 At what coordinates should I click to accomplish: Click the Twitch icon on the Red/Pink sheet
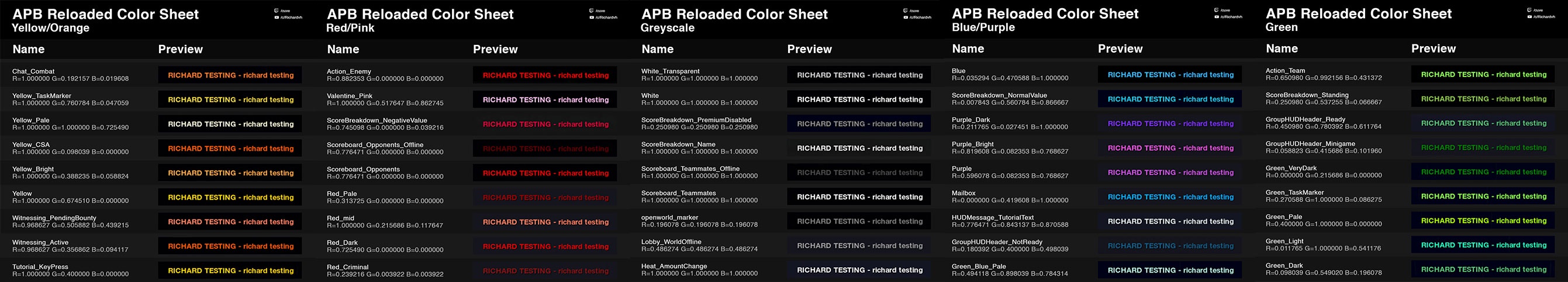[591, 11]
